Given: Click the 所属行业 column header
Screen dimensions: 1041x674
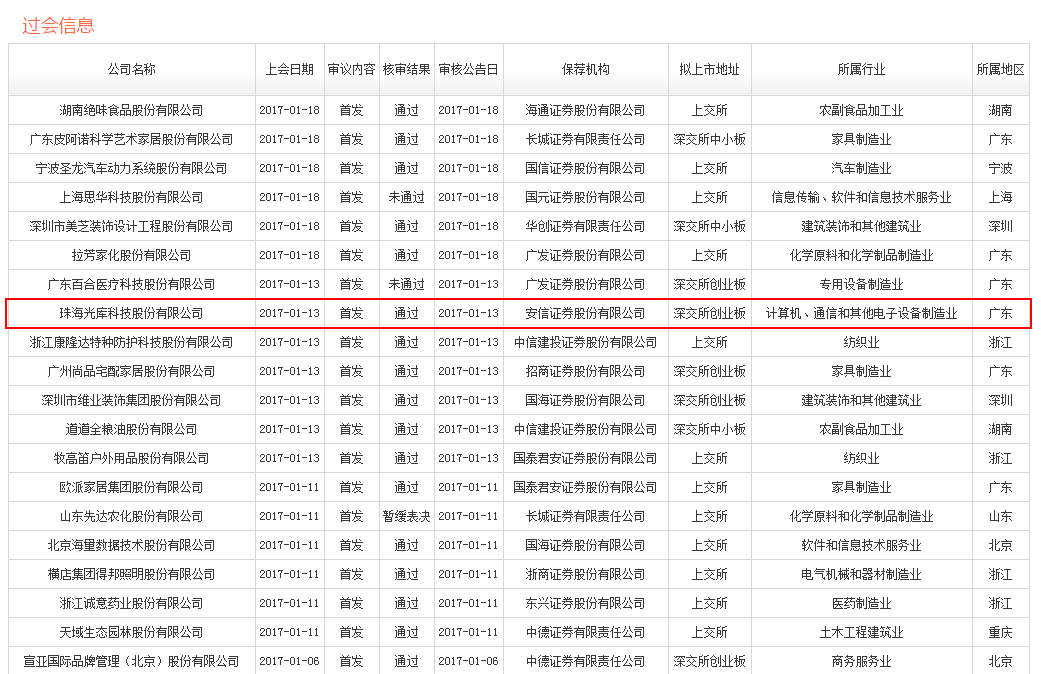Looking at the screenshot, I should point(861,69).
